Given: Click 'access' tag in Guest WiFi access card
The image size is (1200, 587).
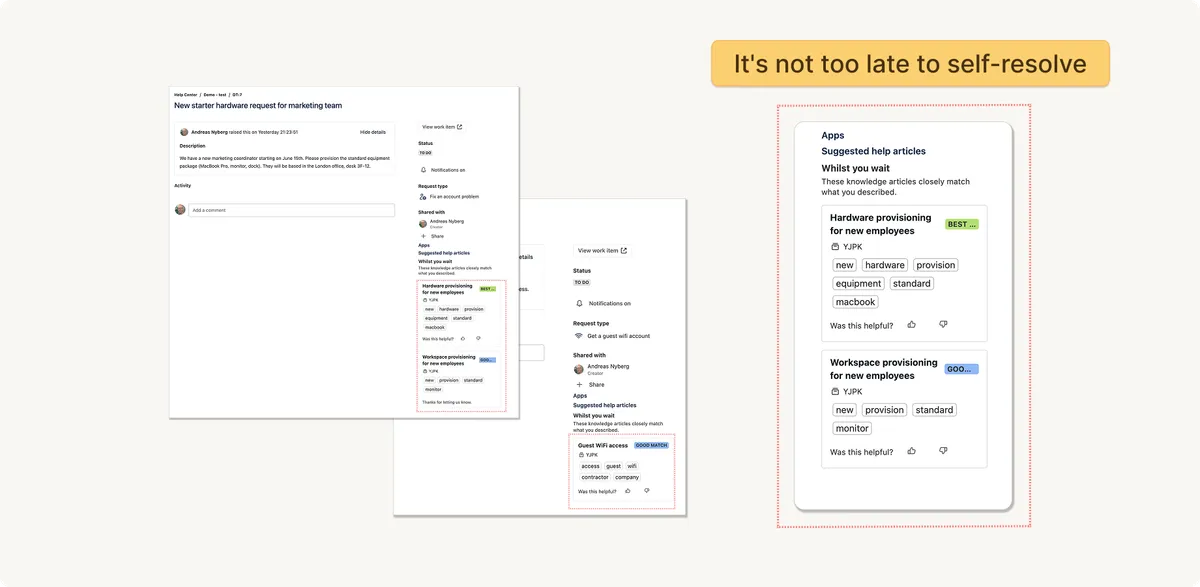Looking at the screenshot, I should [x=591, y=466].
